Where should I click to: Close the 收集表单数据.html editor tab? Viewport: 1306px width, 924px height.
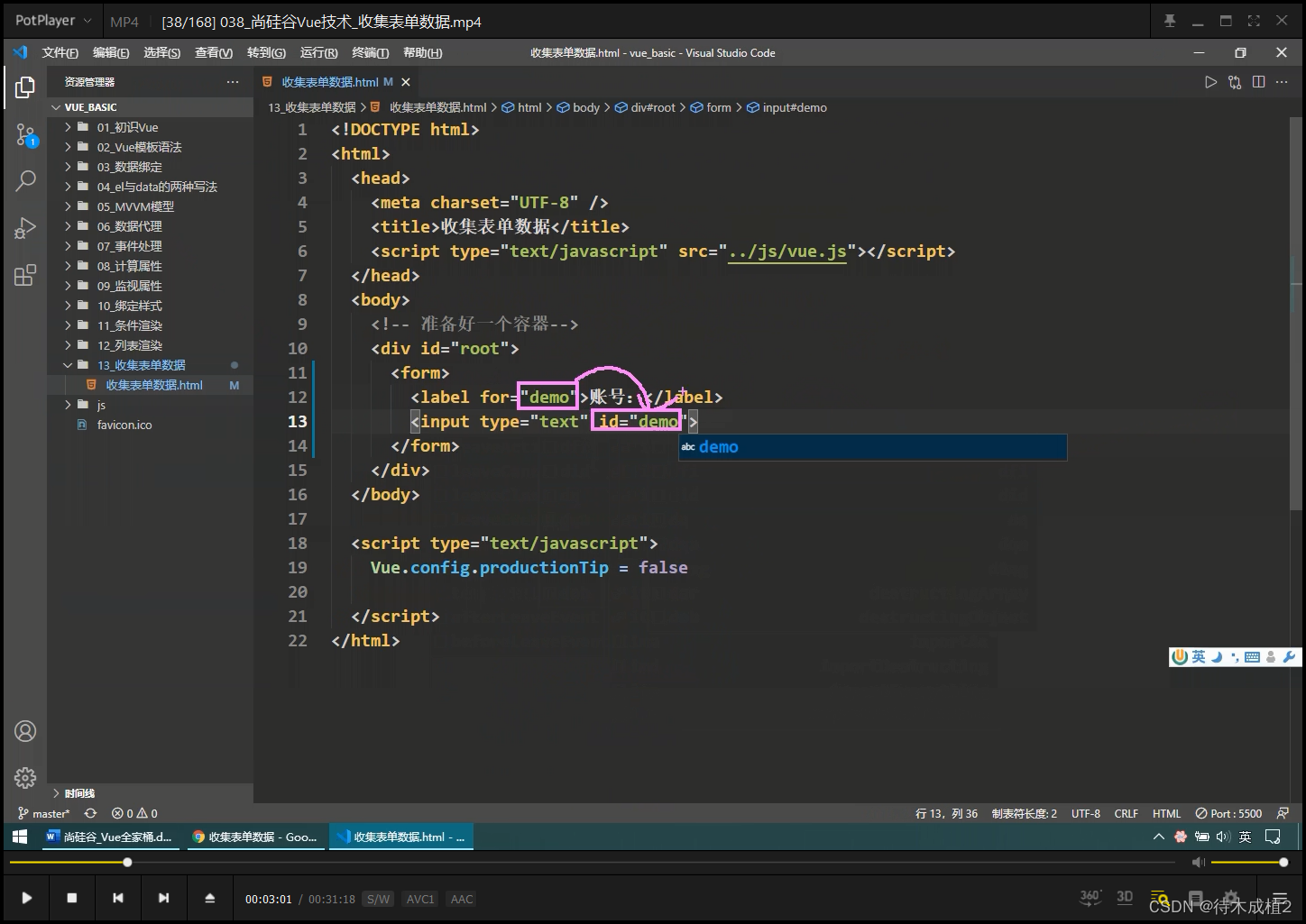(406, 82)
